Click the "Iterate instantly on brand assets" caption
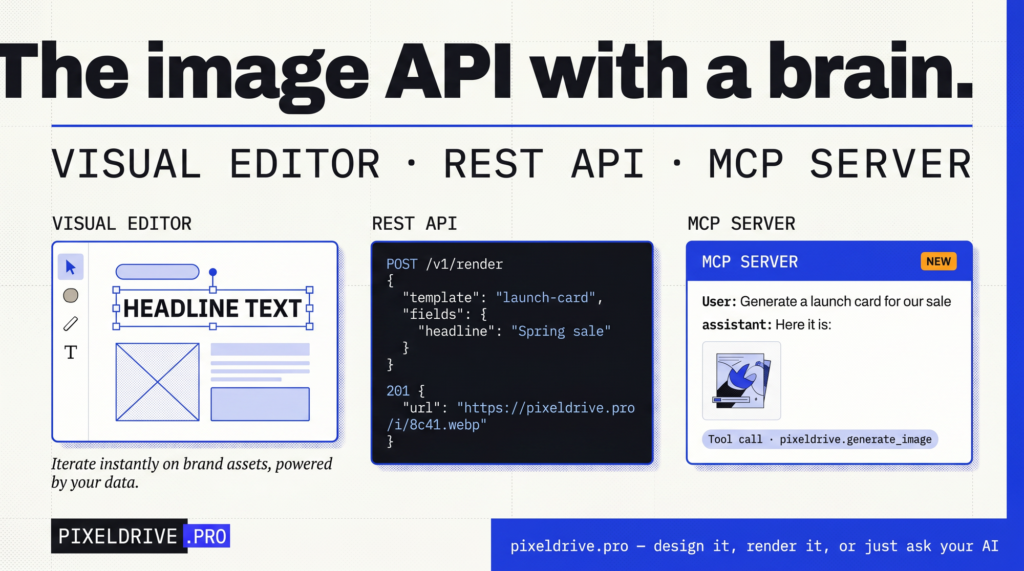This screenshot has height=571, width=1024. pos(192,473)
